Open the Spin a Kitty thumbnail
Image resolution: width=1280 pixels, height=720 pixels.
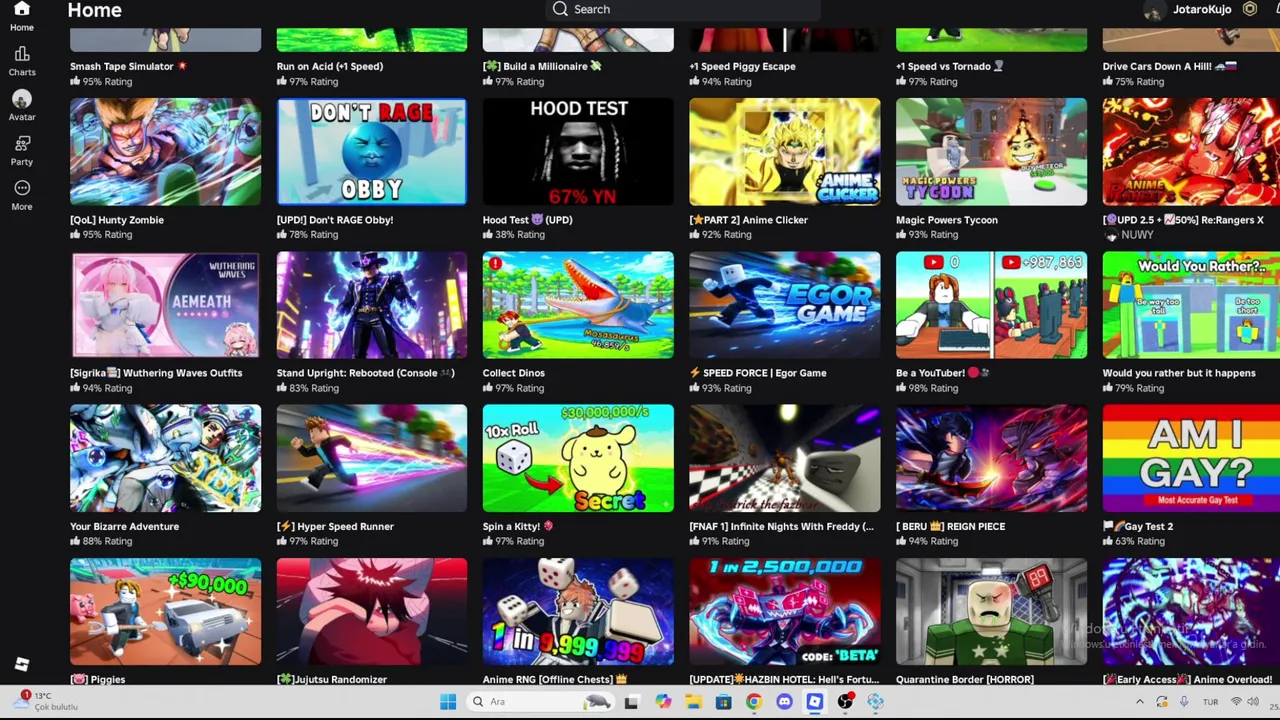[x=578, y=458]
